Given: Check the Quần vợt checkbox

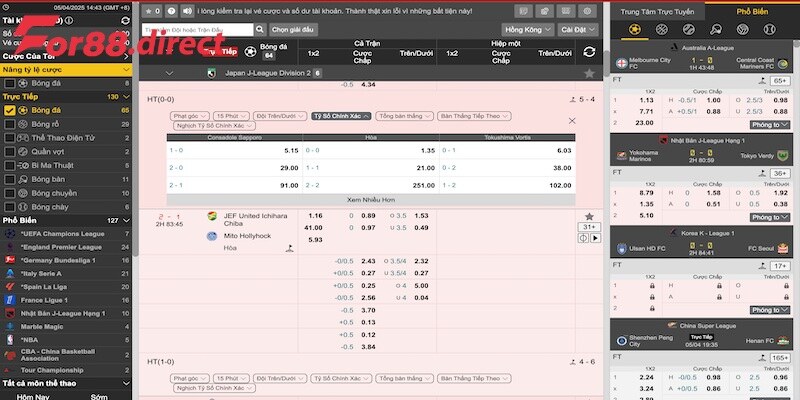Looking at the screenshot, I should (x=9, y=152).
